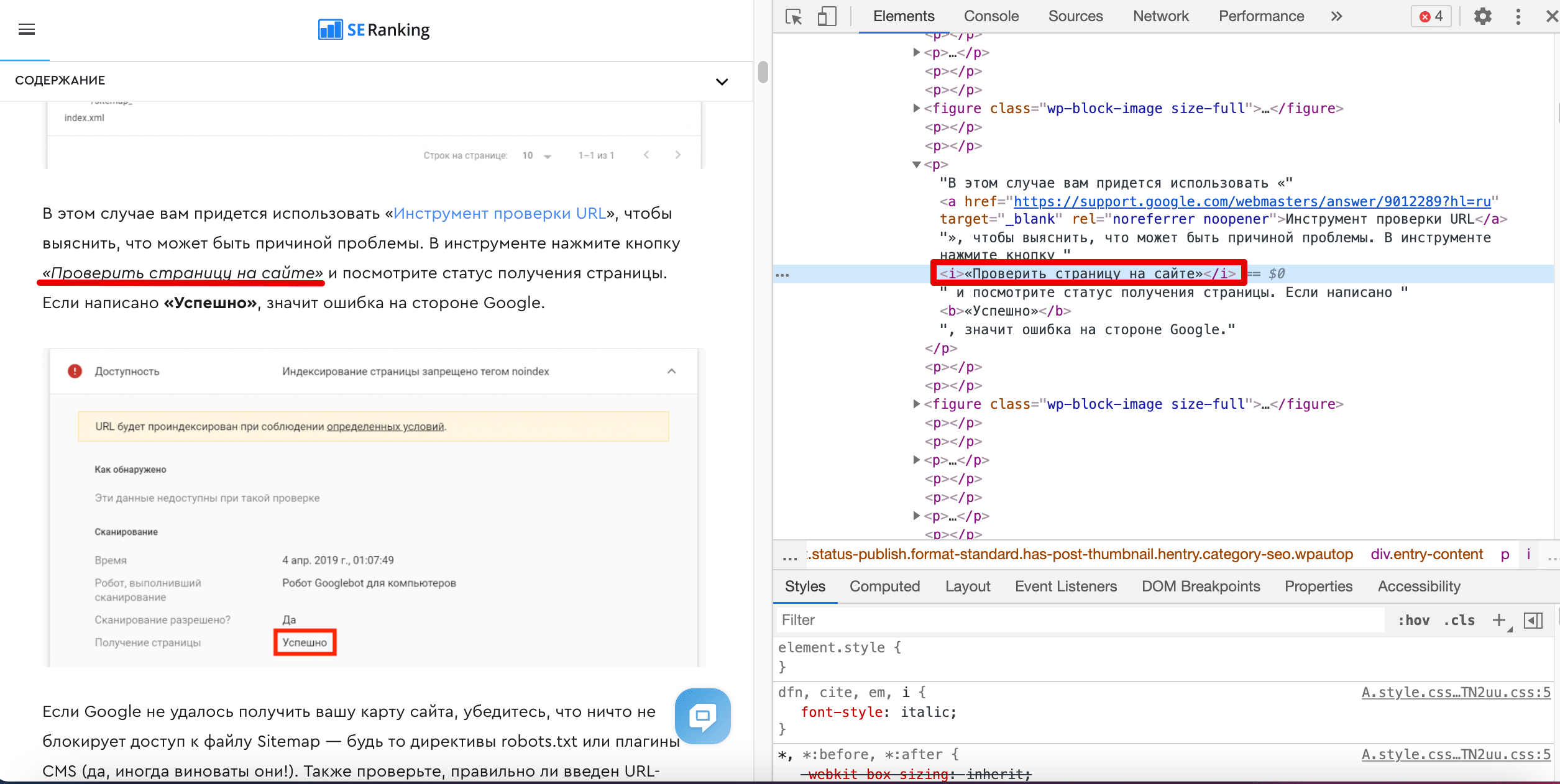
Task: Open rows-per-page dropdown showing 10
Action: tap(536, 155)
